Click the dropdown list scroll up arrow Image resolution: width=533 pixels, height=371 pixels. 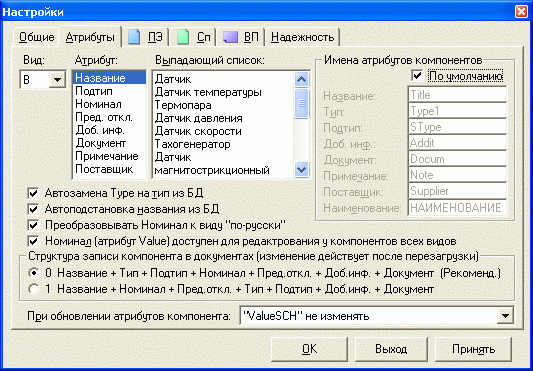[302, 80]
